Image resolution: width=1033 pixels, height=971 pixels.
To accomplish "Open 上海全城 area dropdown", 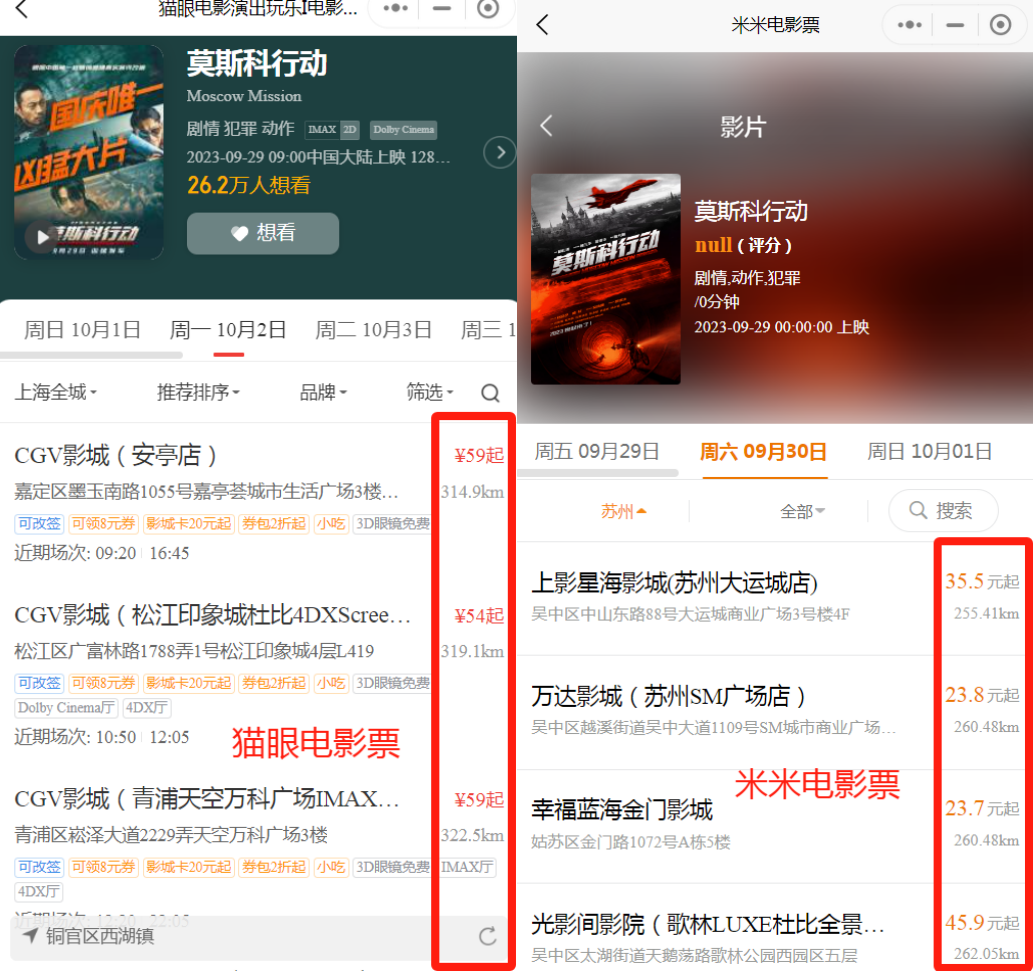I will pos(56,393).
